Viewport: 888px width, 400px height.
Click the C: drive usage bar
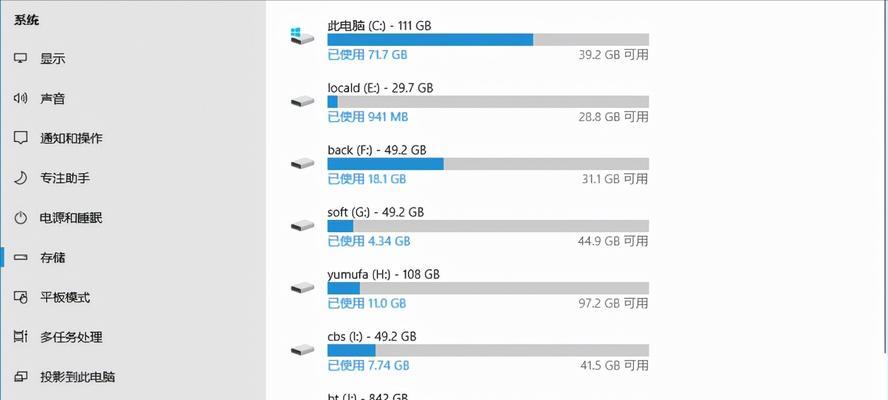click(x=488, y=40)
